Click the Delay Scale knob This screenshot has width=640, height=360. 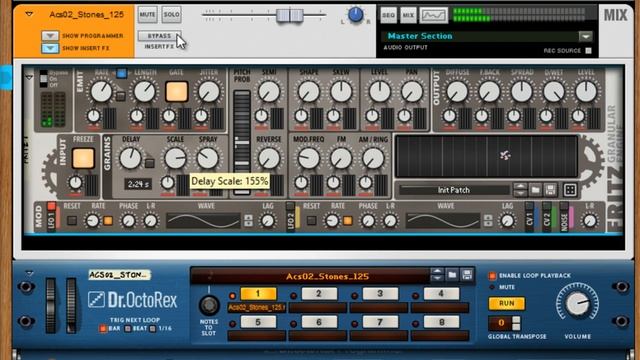175,158
